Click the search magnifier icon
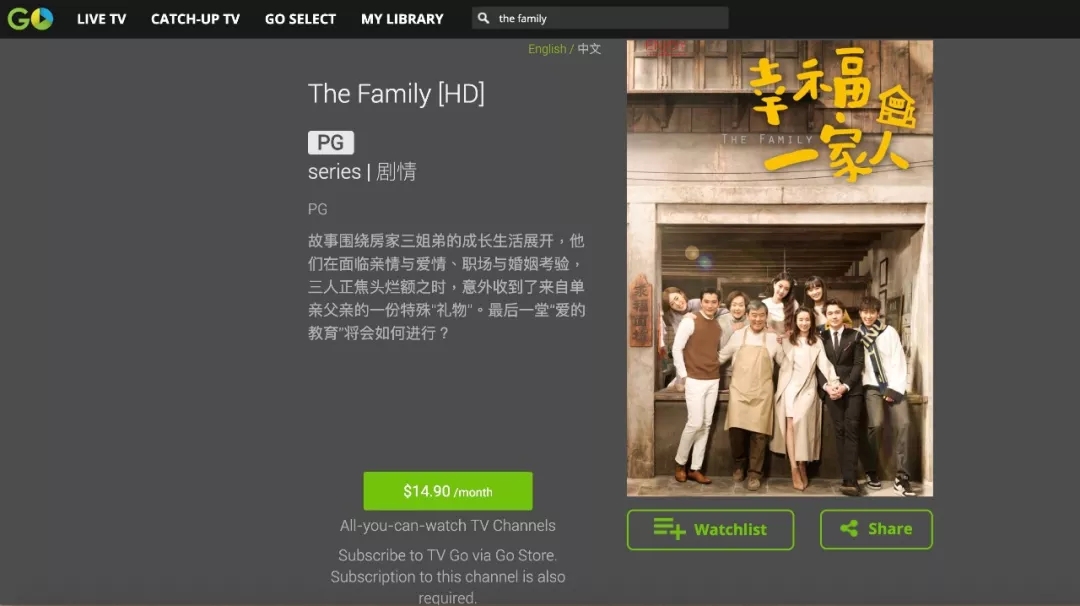Screen dimensions: 1080x606 tap(484, 19)
